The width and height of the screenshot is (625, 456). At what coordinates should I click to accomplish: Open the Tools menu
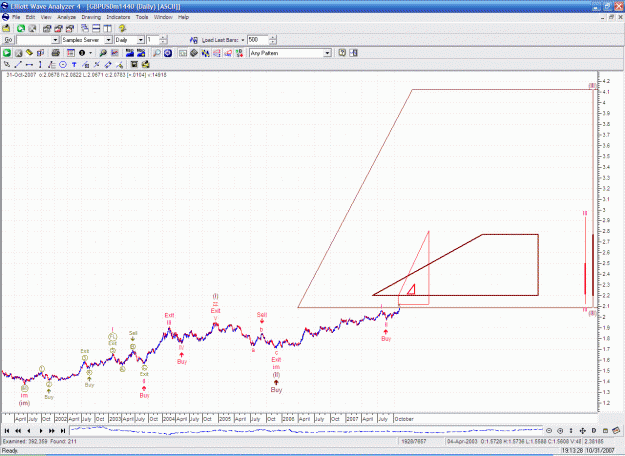pyautogui.click(x=142, y=17)
